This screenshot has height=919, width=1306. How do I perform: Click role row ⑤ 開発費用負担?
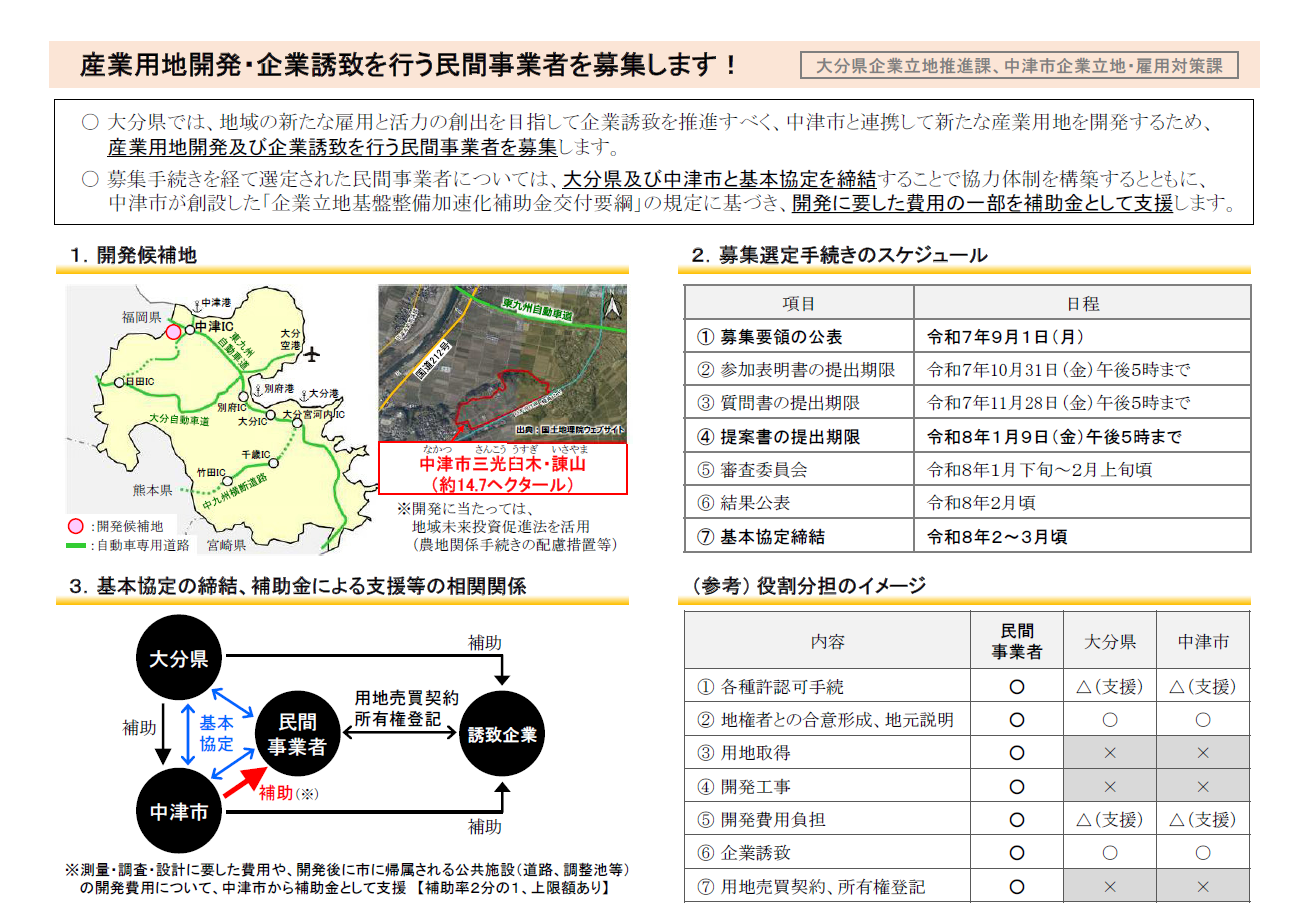point(967,819)
